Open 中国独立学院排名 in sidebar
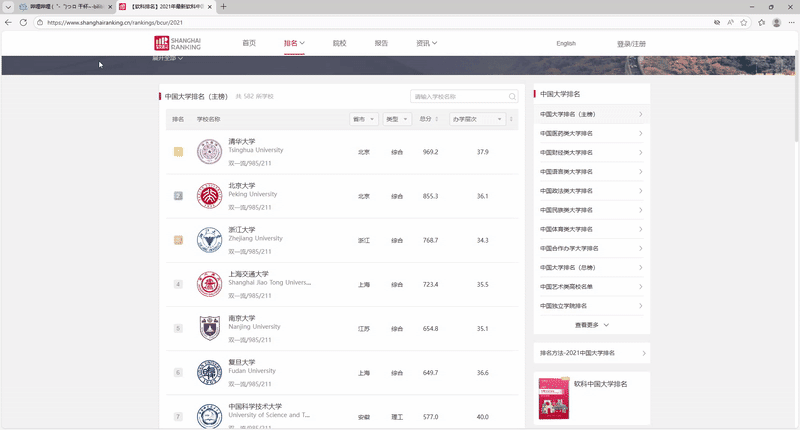 coord(591,306)
